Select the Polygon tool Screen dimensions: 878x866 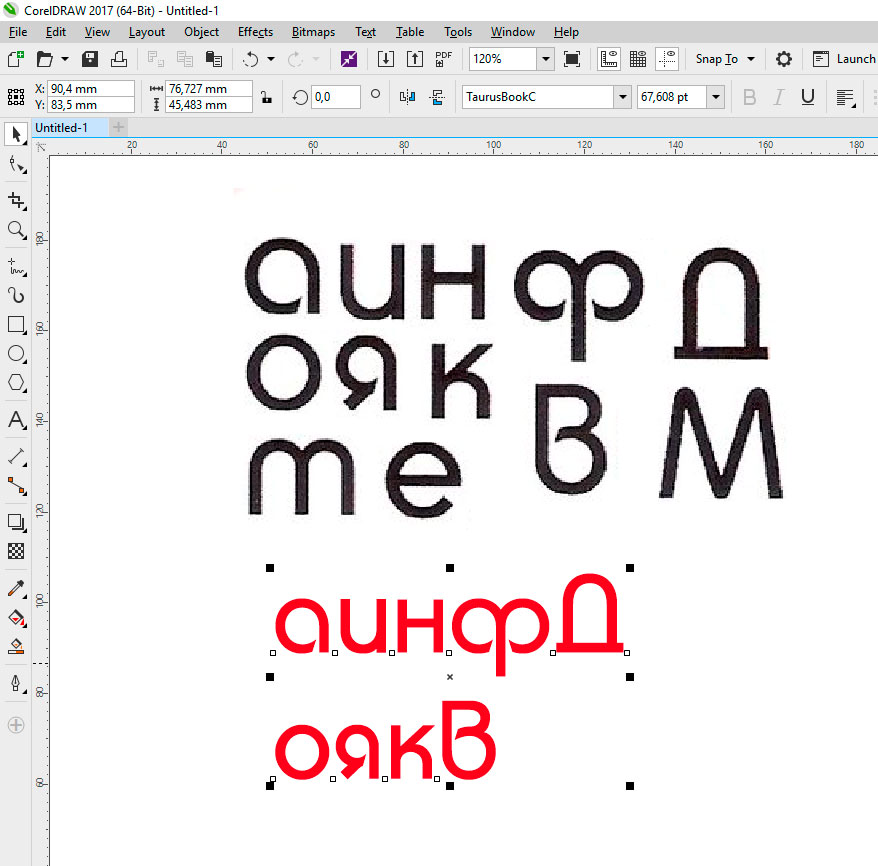(16, 382)
